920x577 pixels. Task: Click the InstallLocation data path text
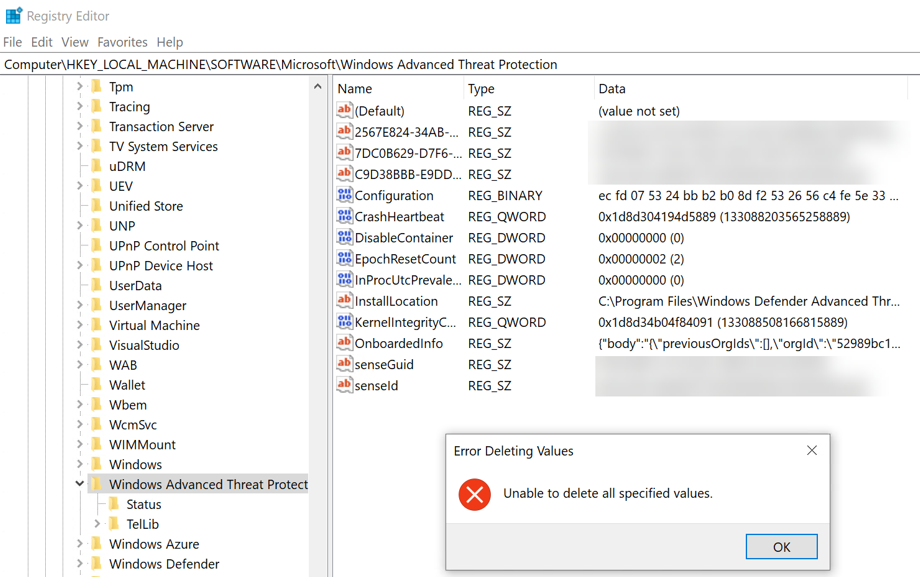[749, 301]
